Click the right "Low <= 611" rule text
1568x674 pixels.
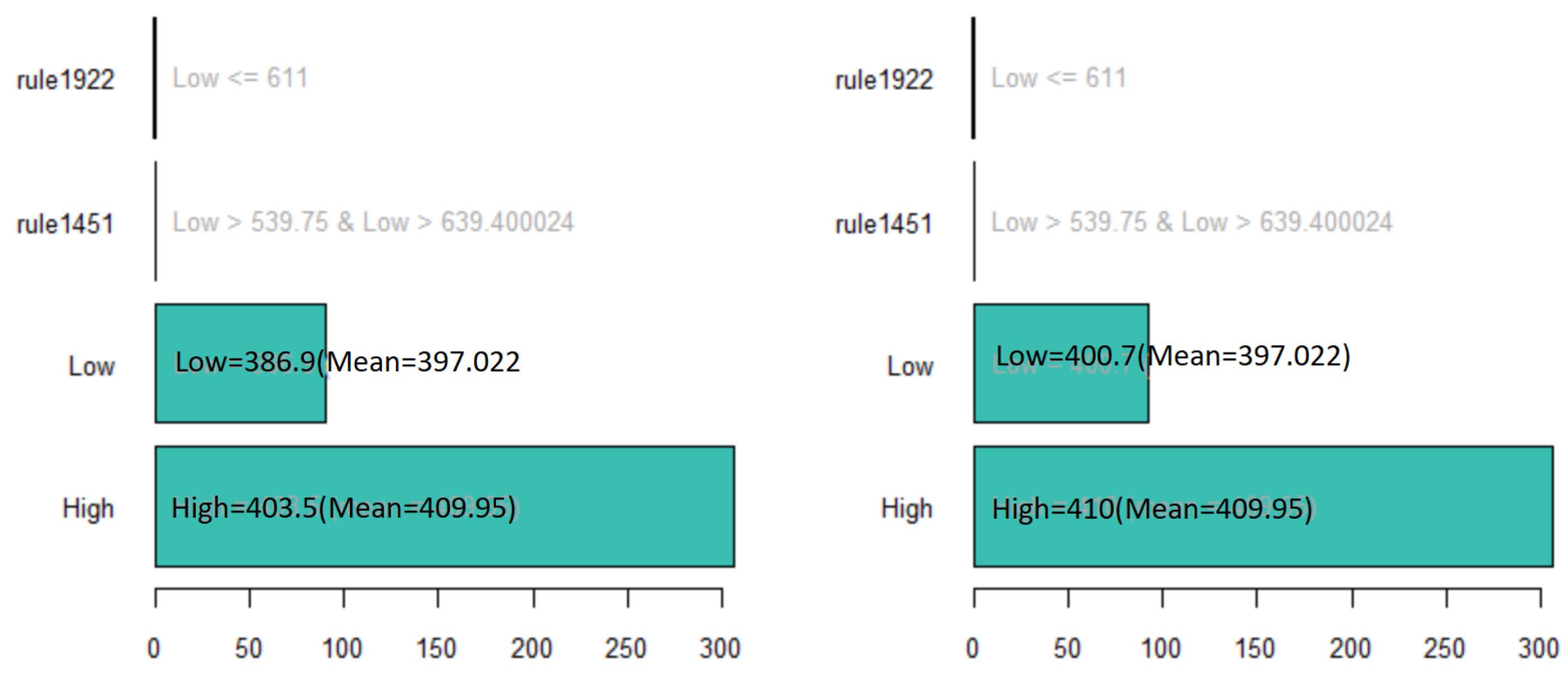point(1058,78)
